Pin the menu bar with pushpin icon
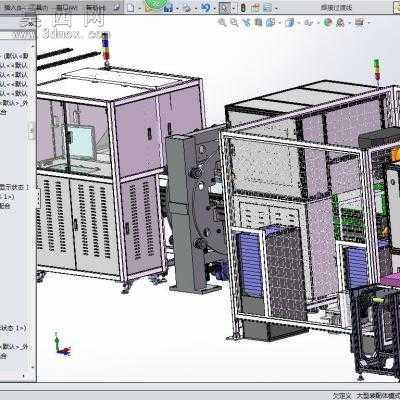Screen dimensions: 400x400 coord(116,8)
